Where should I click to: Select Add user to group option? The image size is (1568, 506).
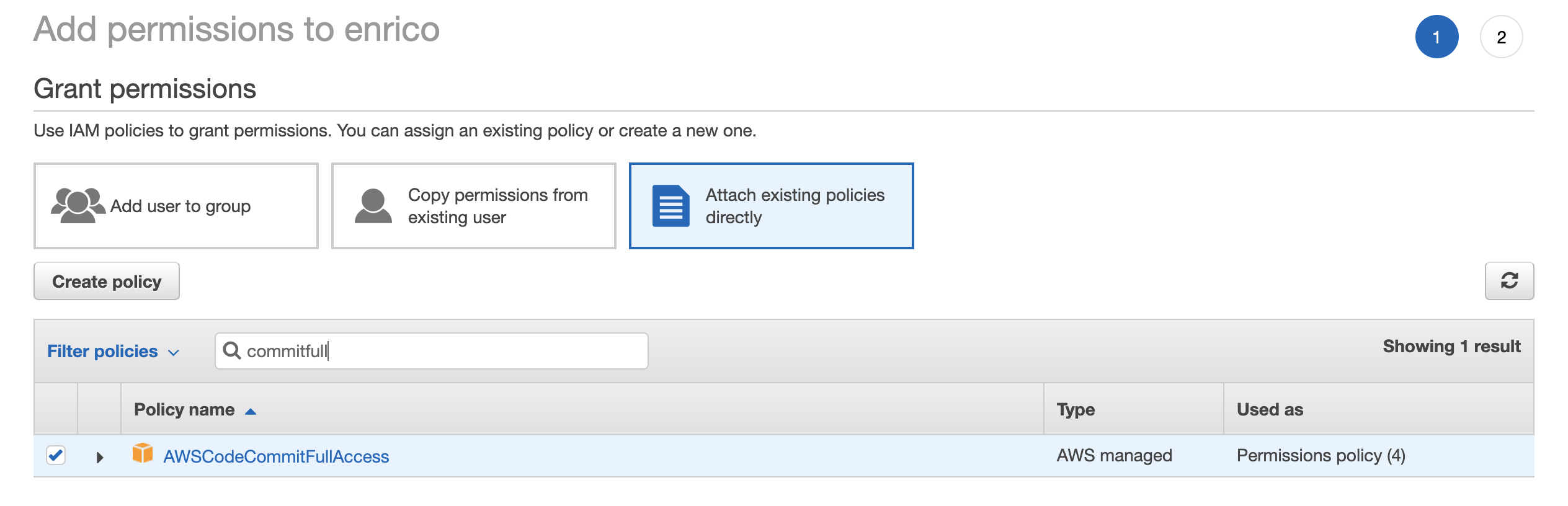(176, 206)
